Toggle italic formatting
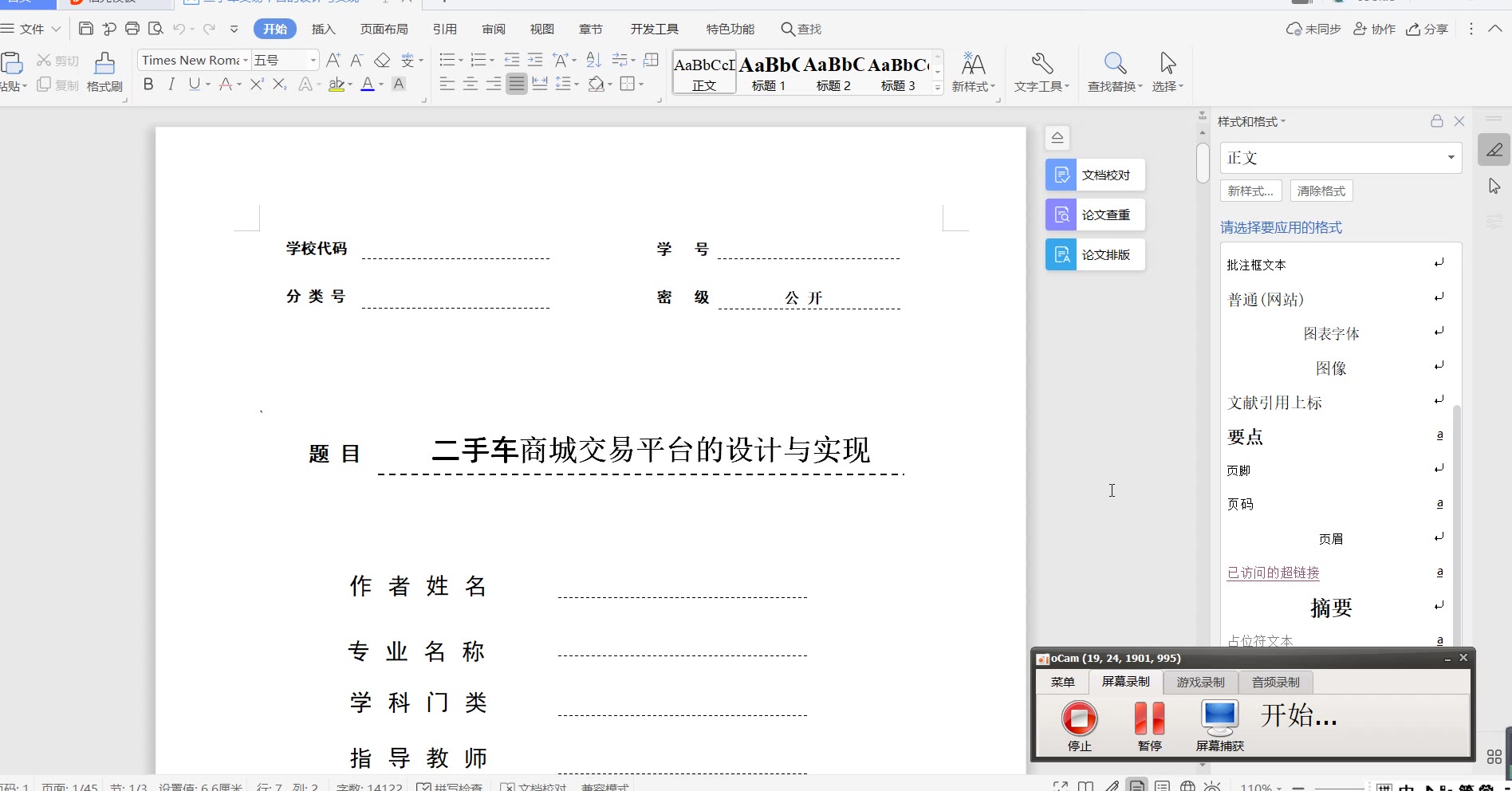 pos(171,85)
